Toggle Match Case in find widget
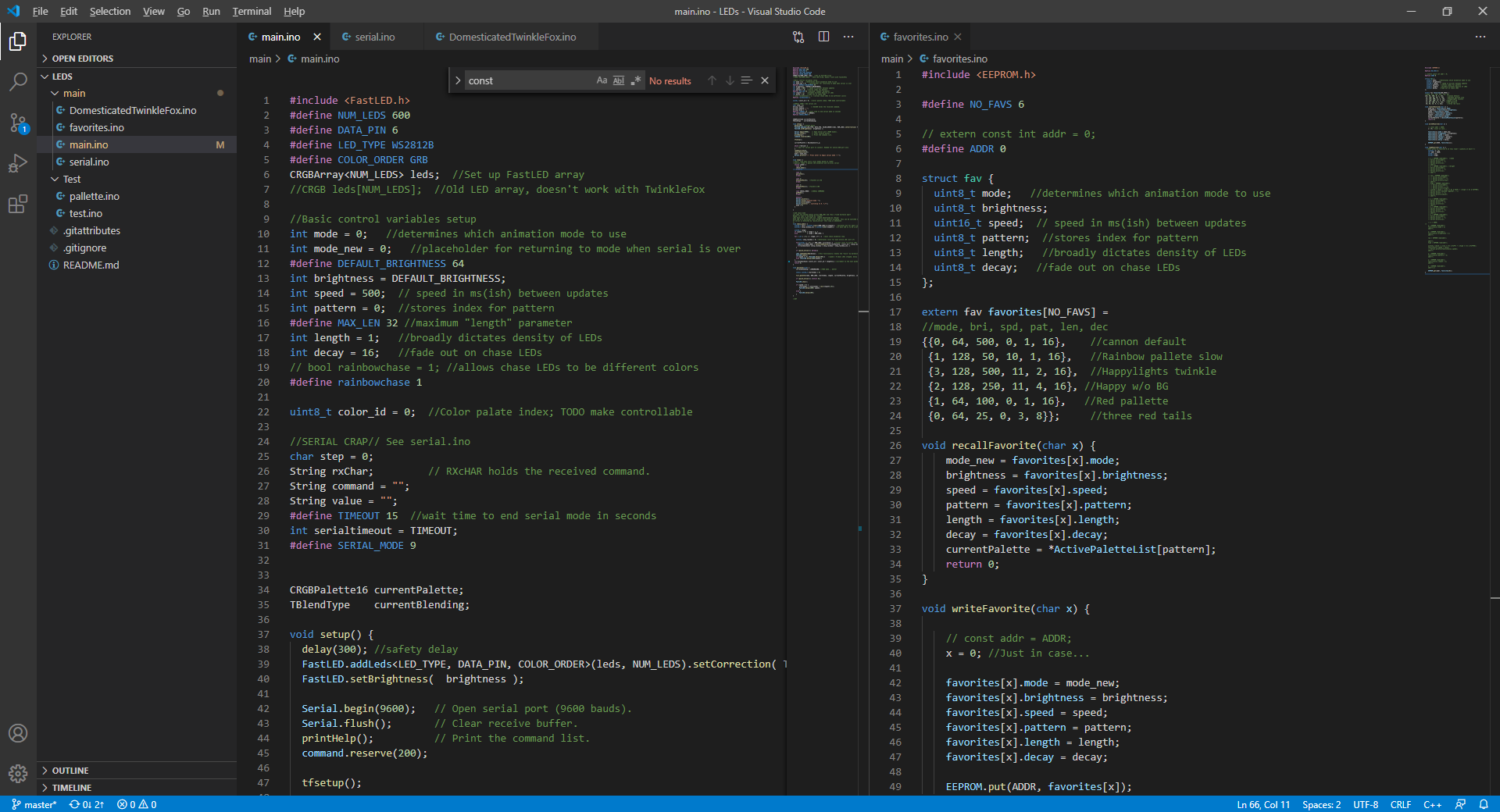Screen dimensions: 1500x812 coord(602,80)
